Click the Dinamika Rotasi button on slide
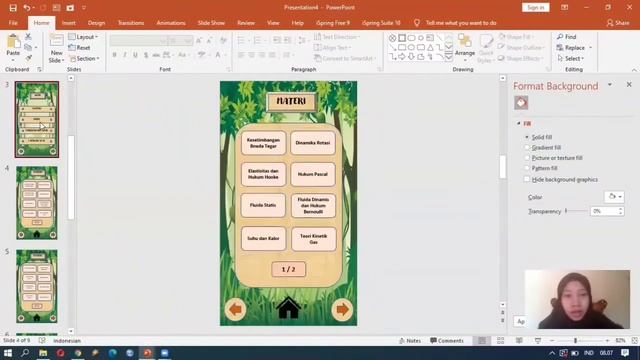 click(x=313, y=143)
